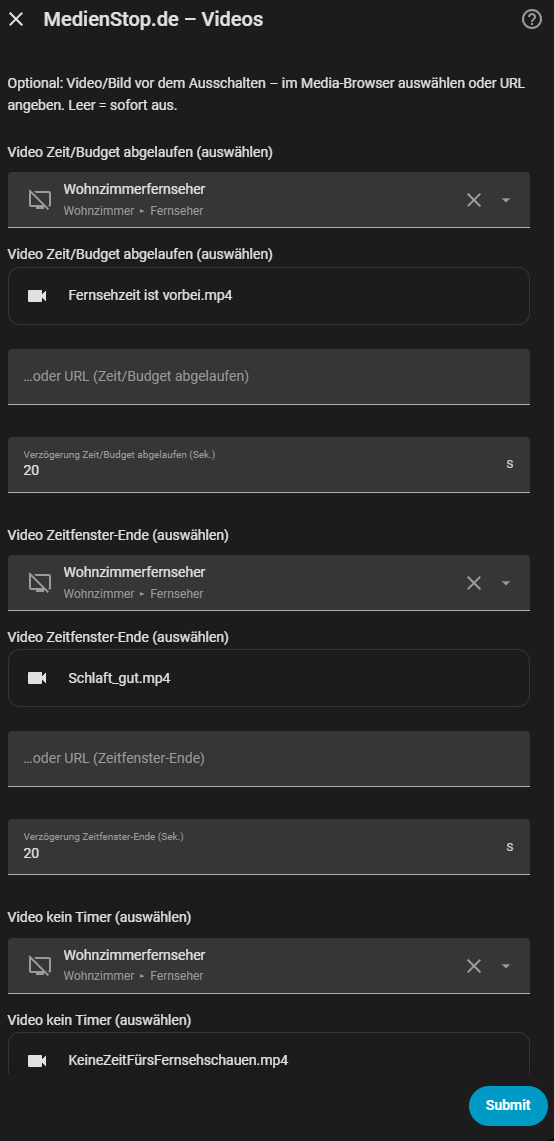Focus the URL field for Zeit/Budget abgelaufen
Viewport: 554px width, 1141px height.
click(x=269, y=376)
